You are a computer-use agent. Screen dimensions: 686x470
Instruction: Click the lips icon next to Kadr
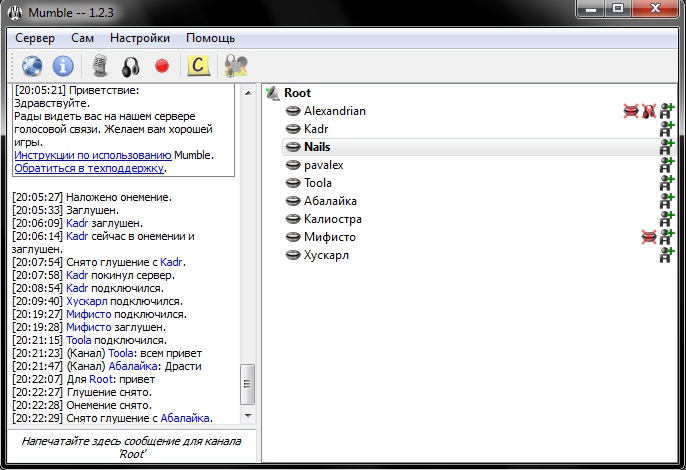tap(293, 129)
